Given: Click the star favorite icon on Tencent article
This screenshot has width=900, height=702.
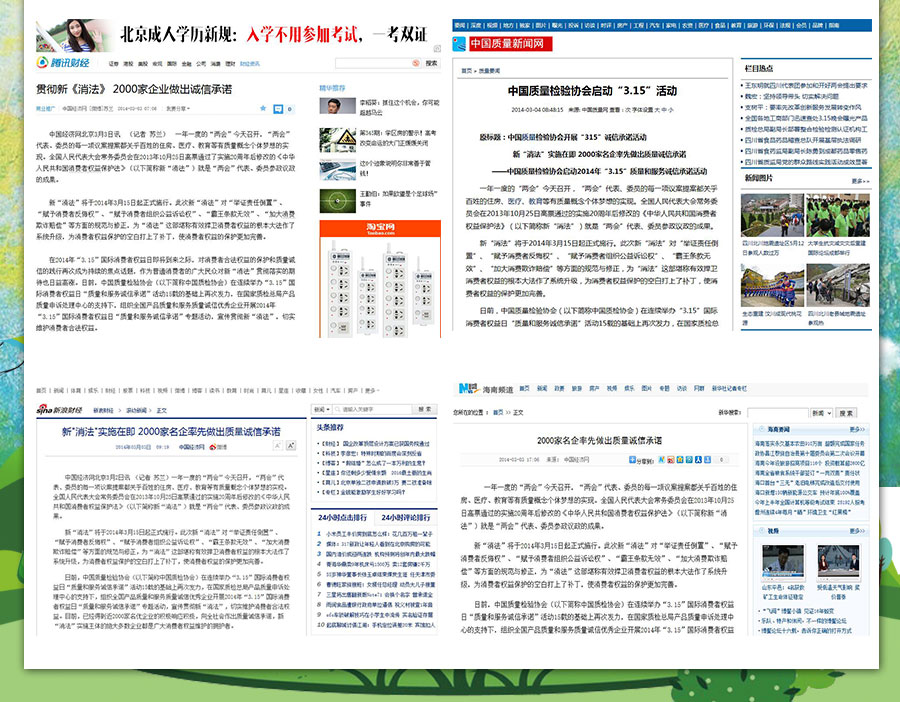Looking at the screenshot, I should pyautogui.click(x=263, y=108).
